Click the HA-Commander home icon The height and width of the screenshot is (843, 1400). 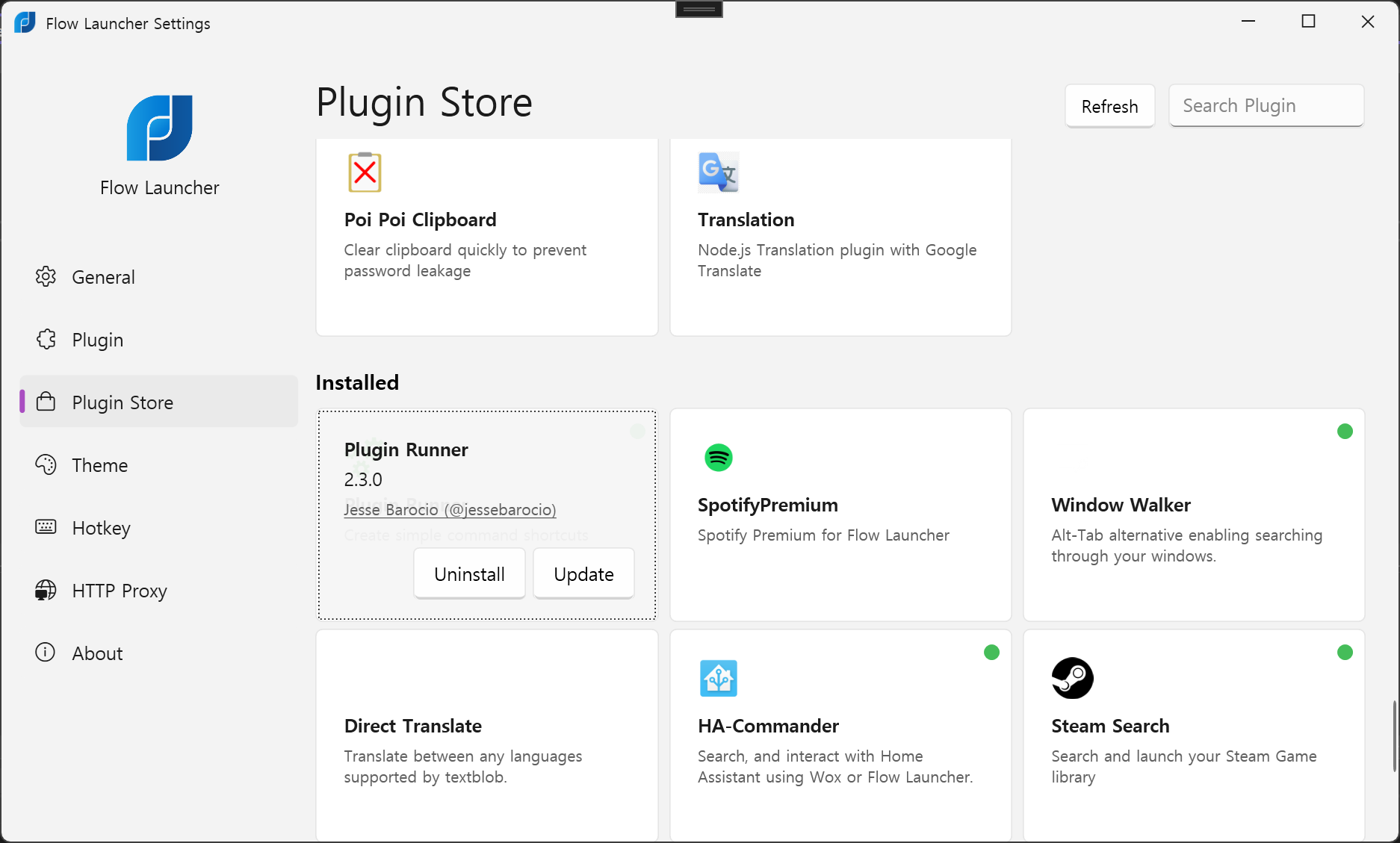719,678
